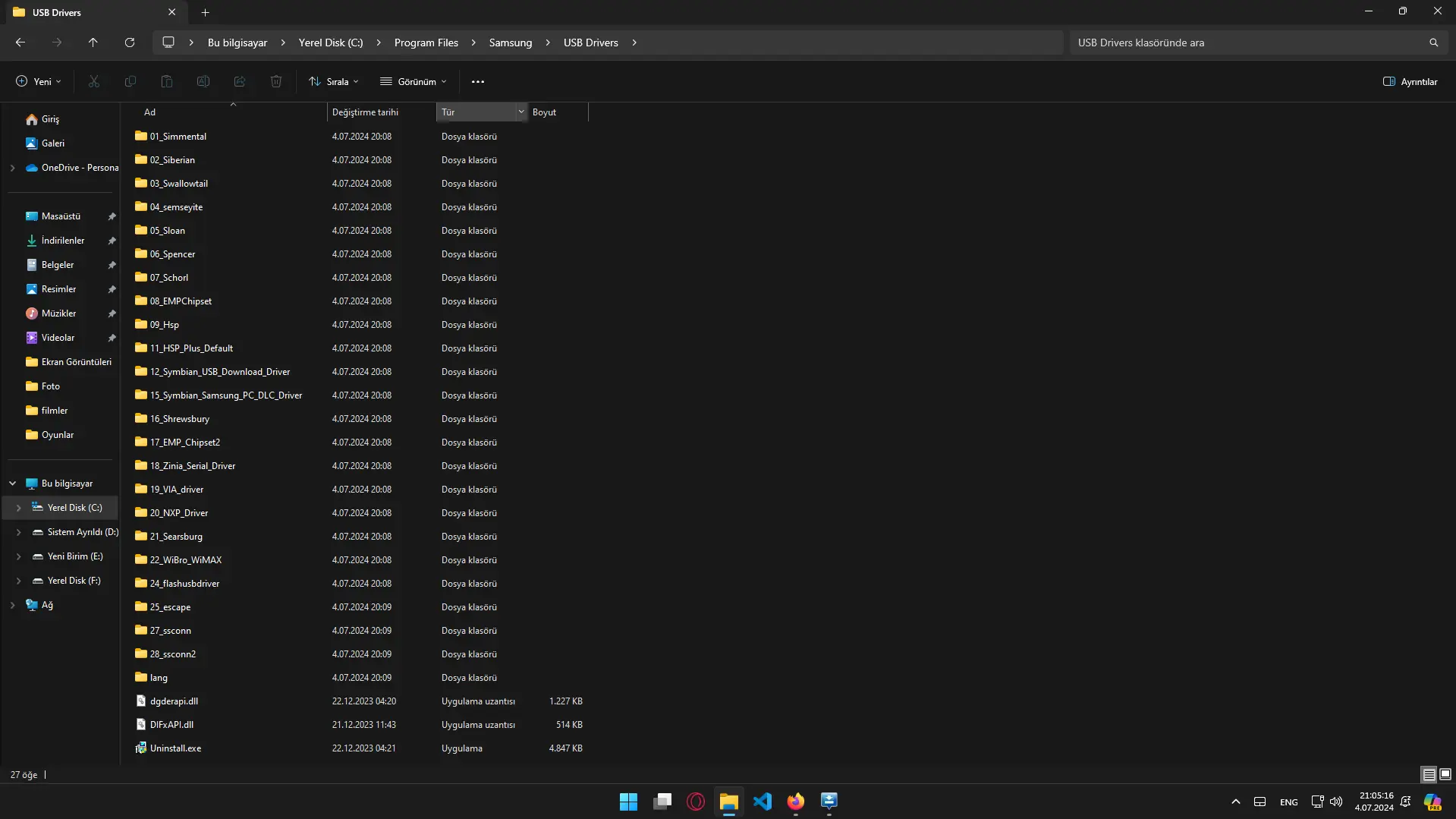Select the Uninstall.exe application file
The height and width of the screenshot is (819, 1456).
175,748
